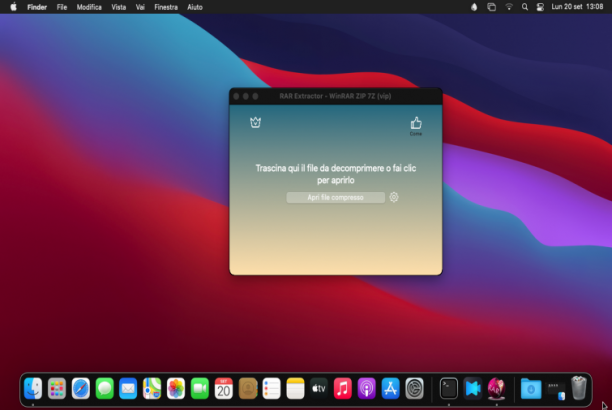The width and height of the screenshot is (612, 410).
Task: Click the RAR Extractor icon in the Dock
Action: pyautogui.click(x=496, y=389)
